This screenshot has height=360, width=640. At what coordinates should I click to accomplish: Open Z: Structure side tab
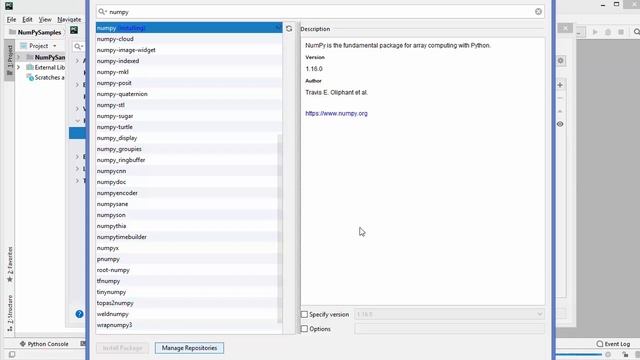10,313
